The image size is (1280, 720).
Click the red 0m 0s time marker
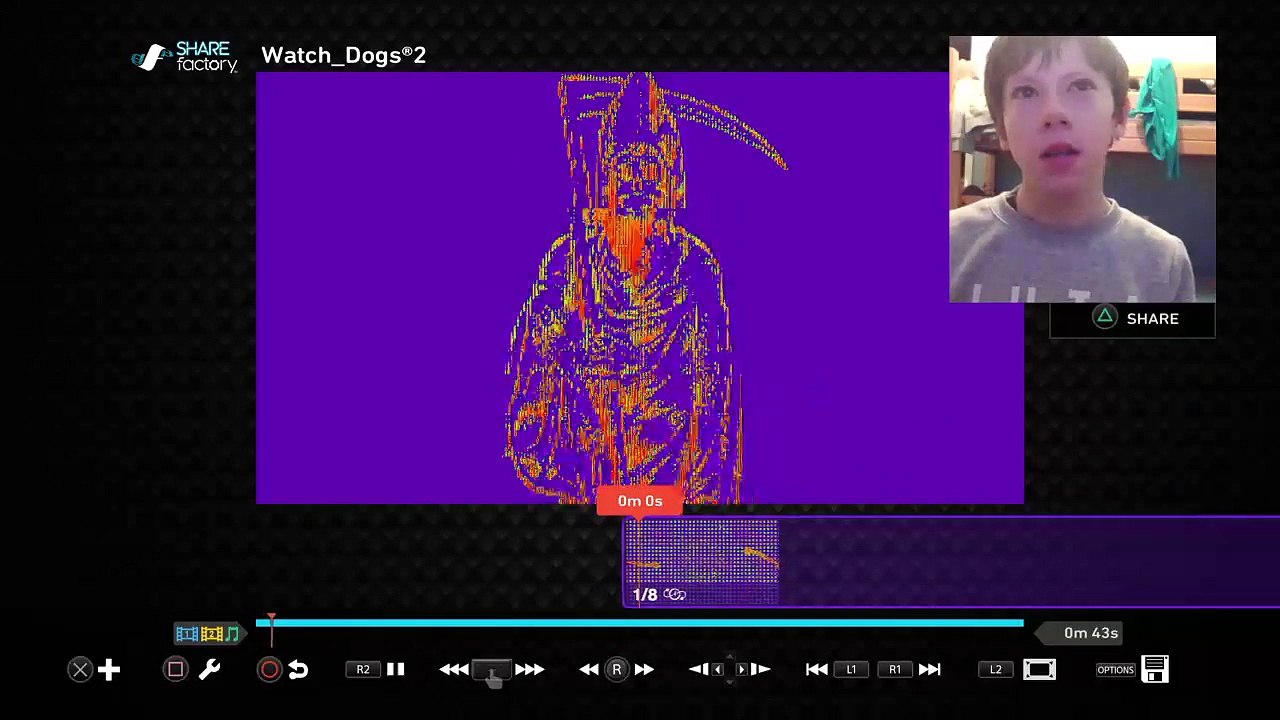640,501
